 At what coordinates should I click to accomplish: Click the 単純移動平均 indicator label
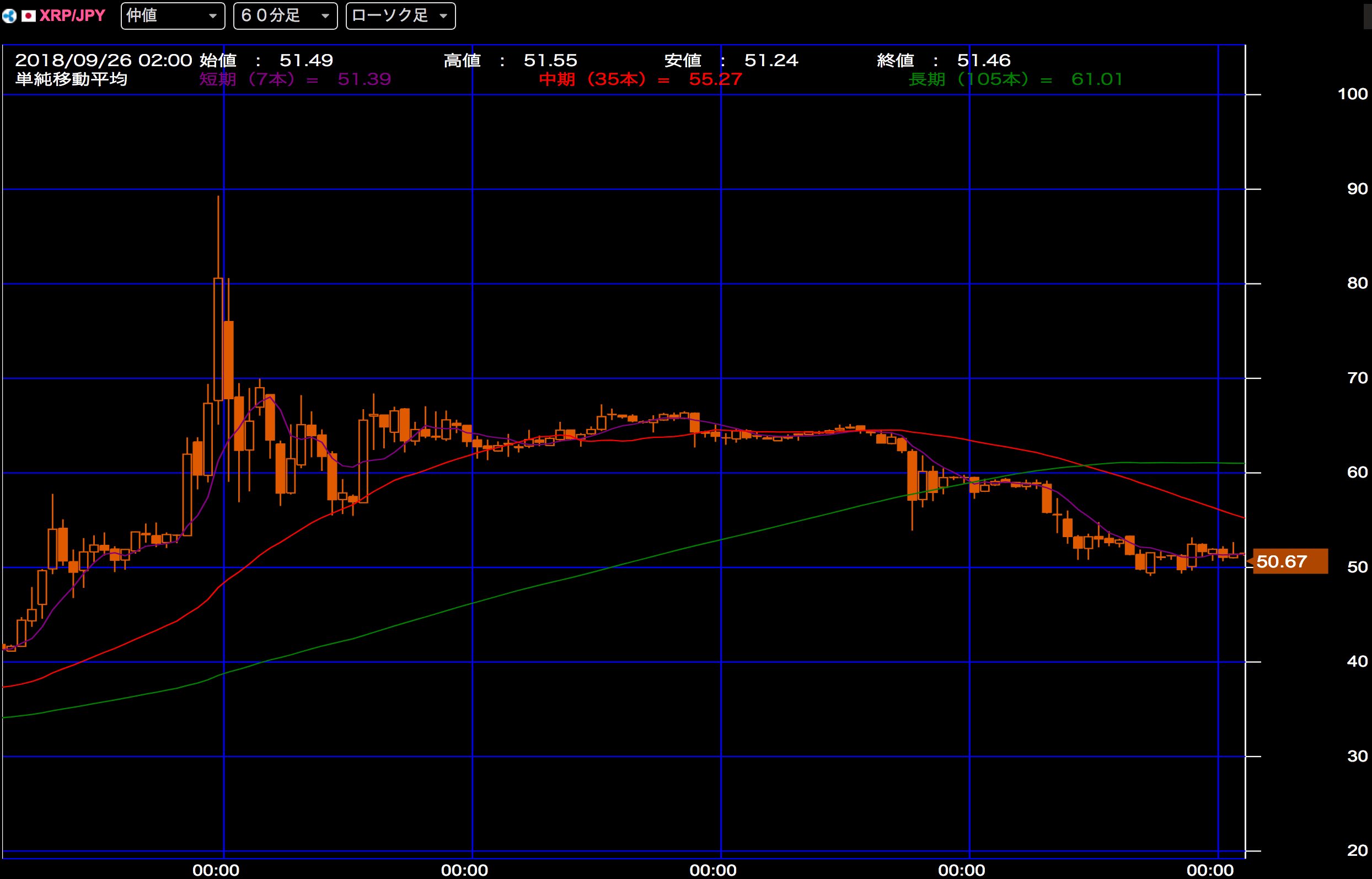pyautogui.click(x=71, y=79)
